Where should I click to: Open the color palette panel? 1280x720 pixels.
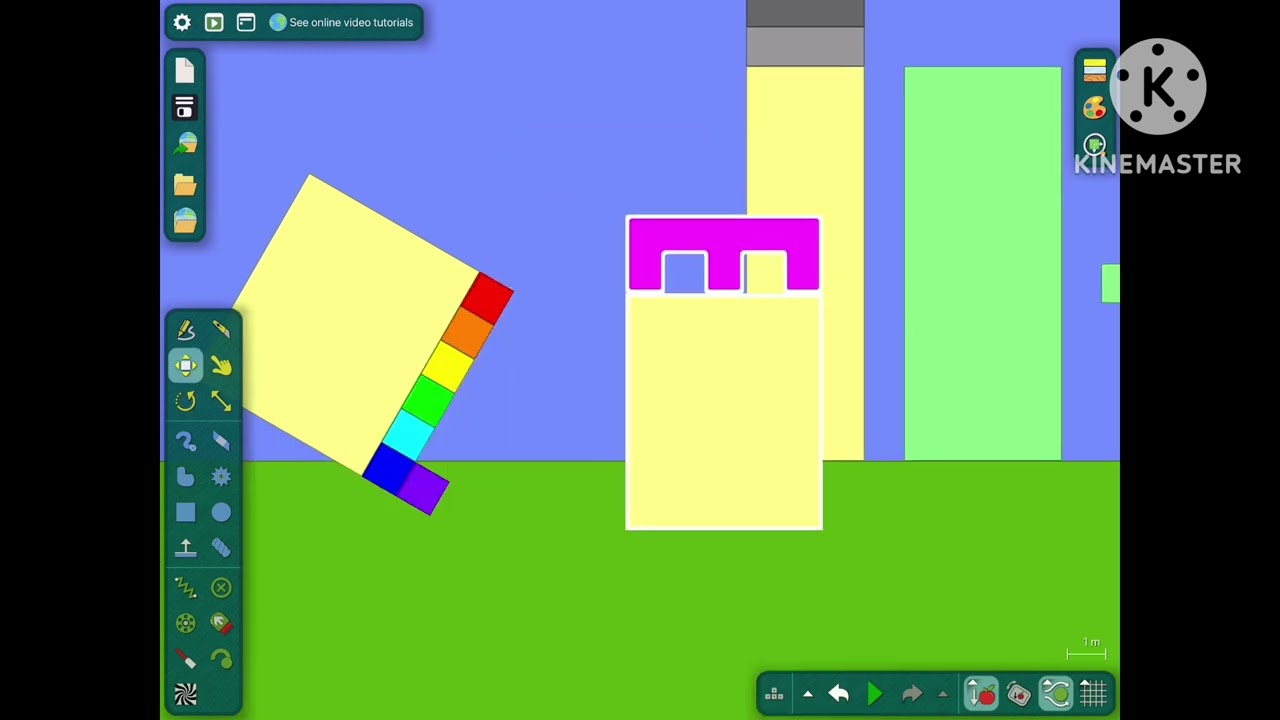[1095, 107]
